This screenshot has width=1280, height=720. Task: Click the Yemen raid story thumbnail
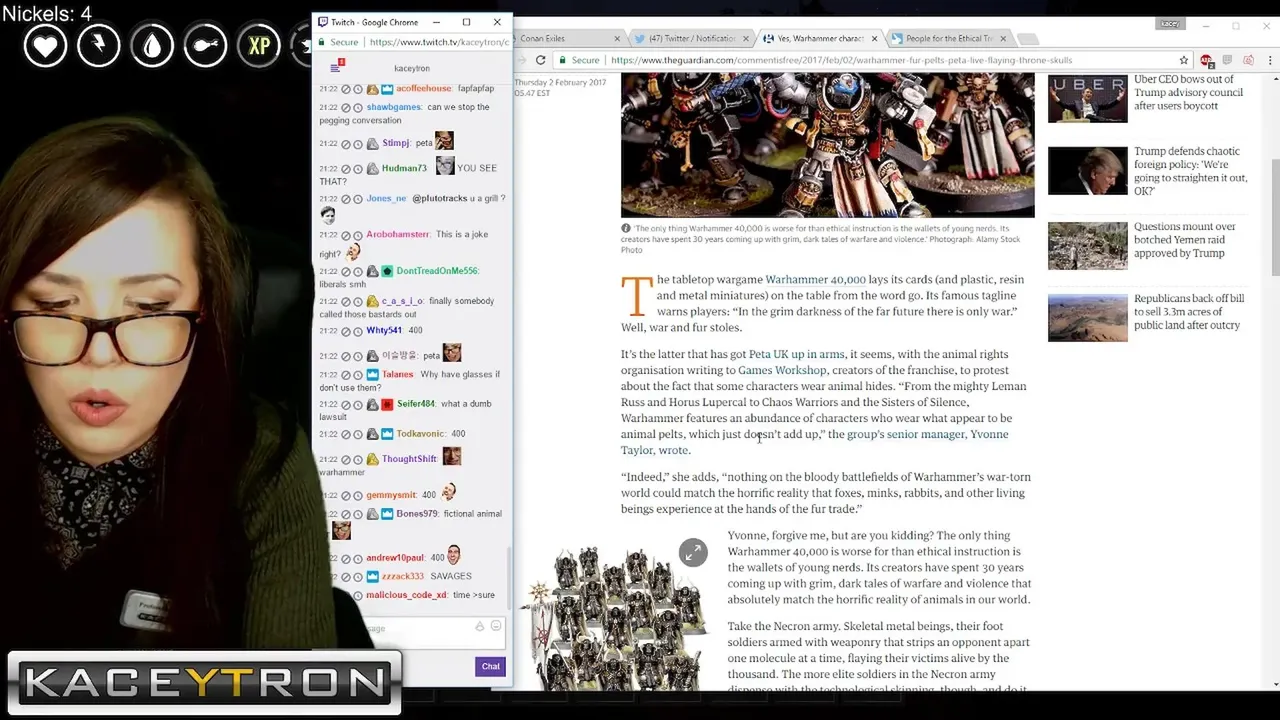1088,246
